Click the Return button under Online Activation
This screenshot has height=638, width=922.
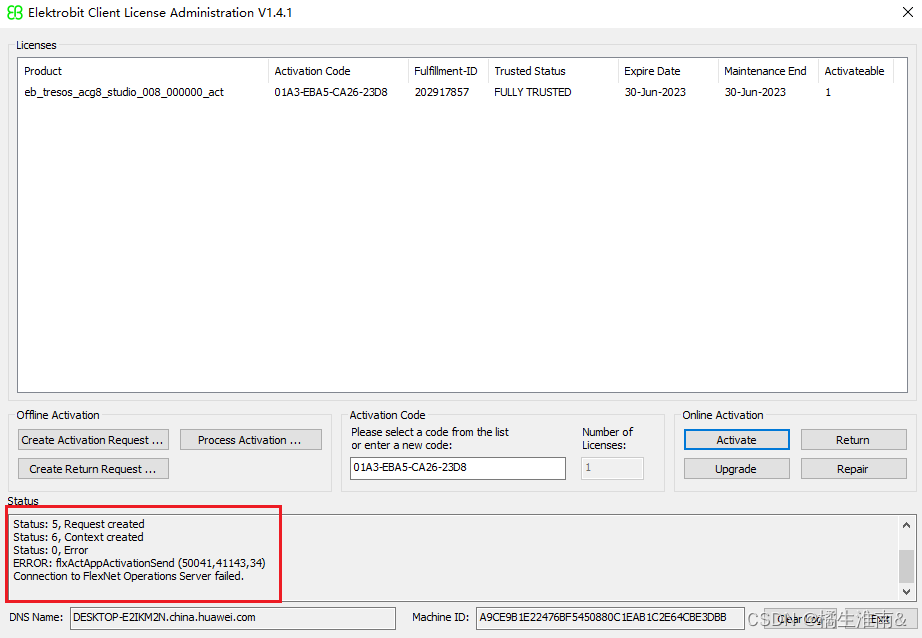pyautogui.click(x=852, y=440)
